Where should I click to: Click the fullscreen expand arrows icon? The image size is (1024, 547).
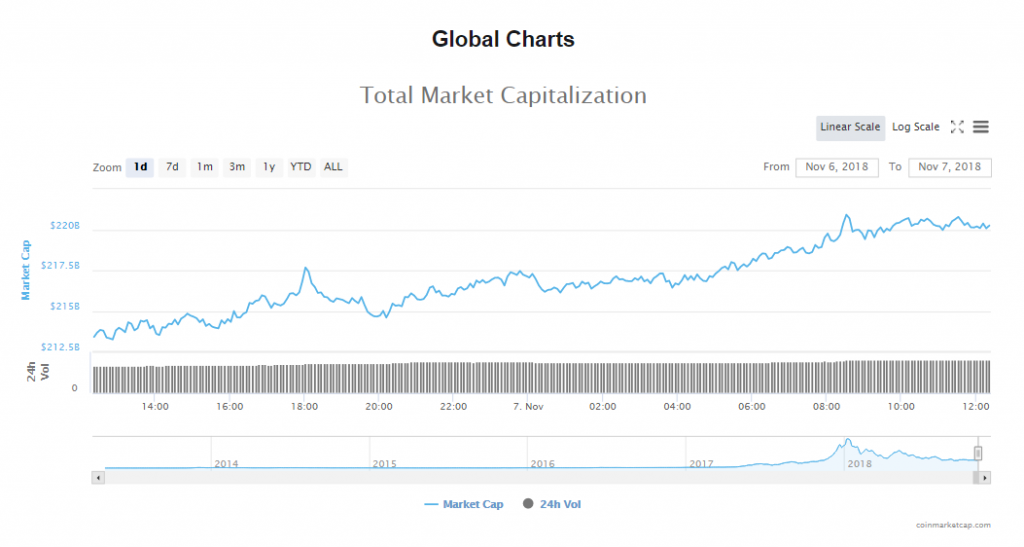957,127
